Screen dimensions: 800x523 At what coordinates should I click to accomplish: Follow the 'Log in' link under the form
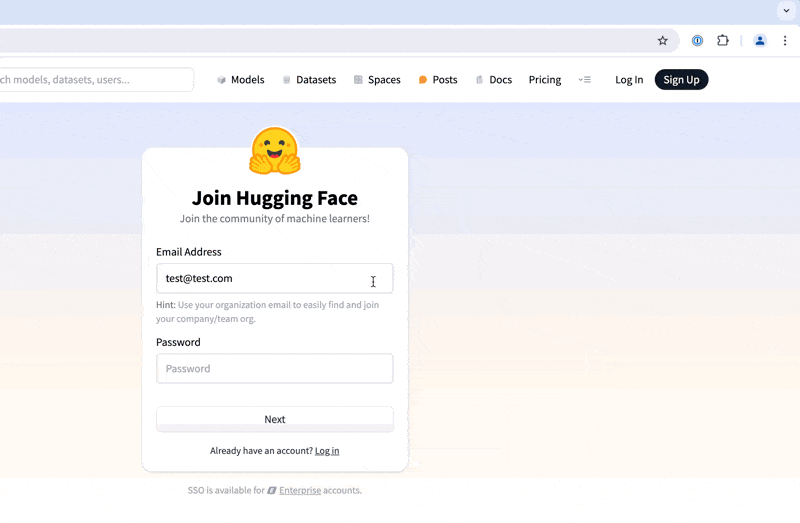(327, 451)
